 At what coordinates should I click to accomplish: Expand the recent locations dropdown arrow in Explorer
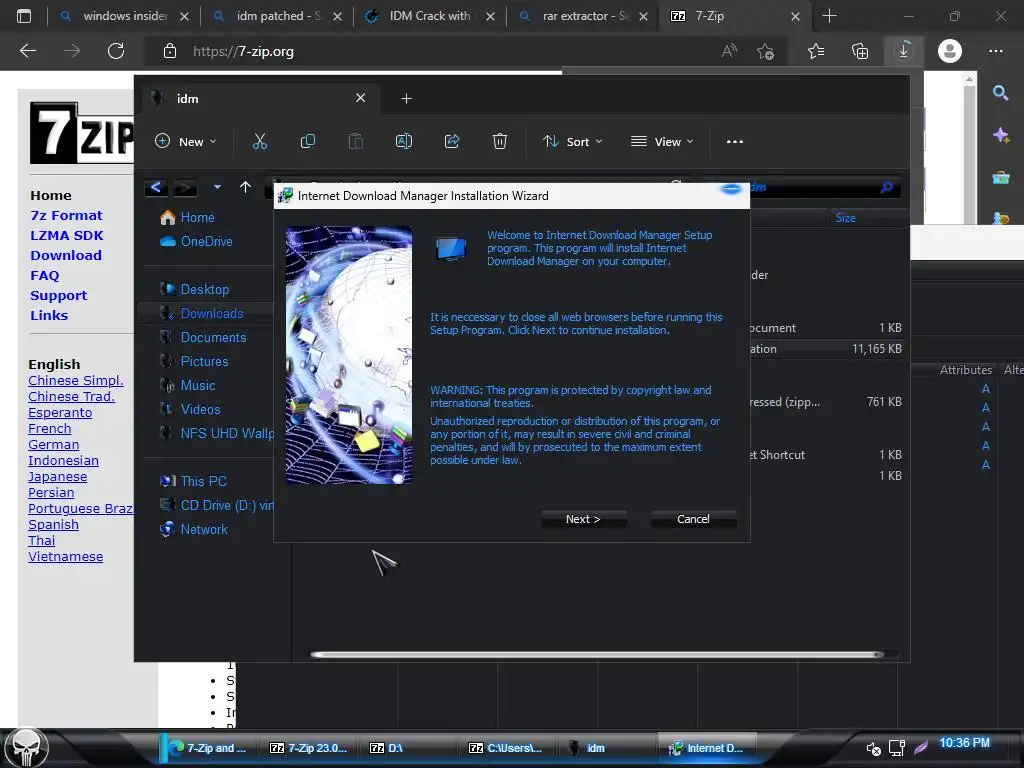pyautogui.click(x=217, y=187)
